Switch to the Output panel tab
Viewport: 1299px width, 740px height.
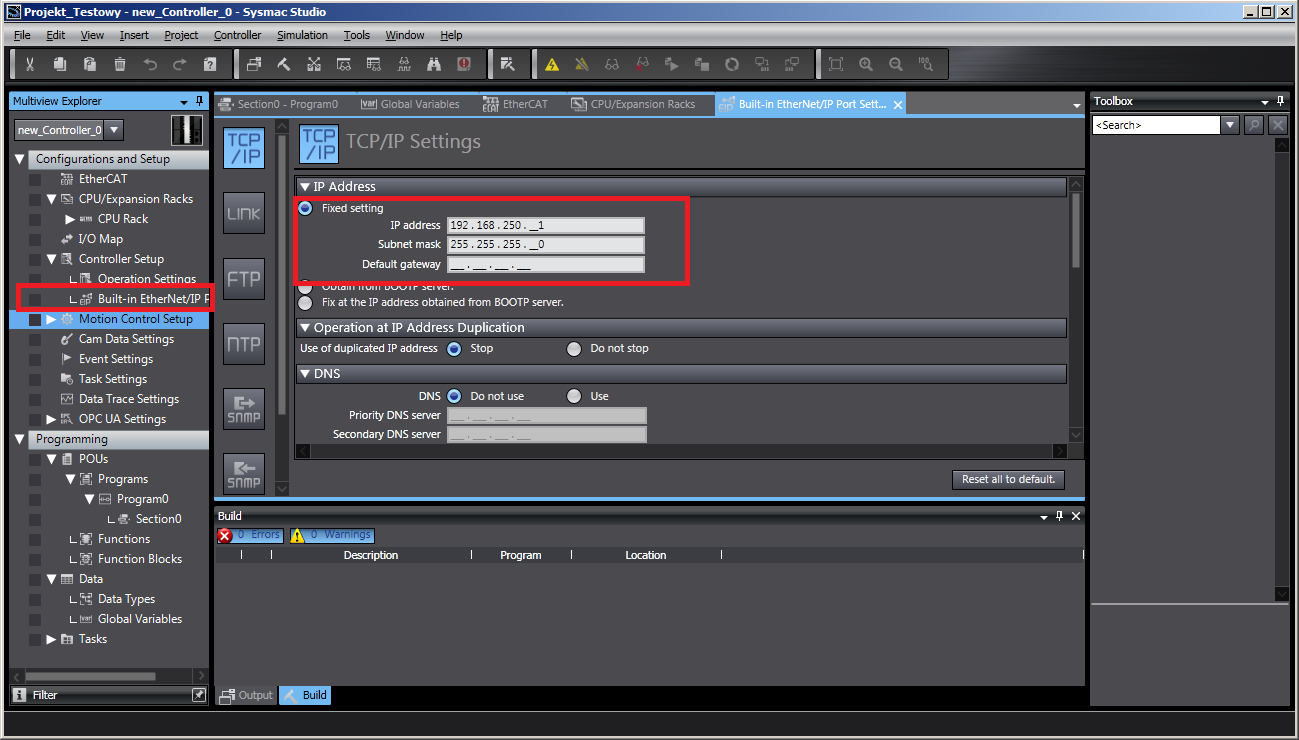tap(246, 695)
